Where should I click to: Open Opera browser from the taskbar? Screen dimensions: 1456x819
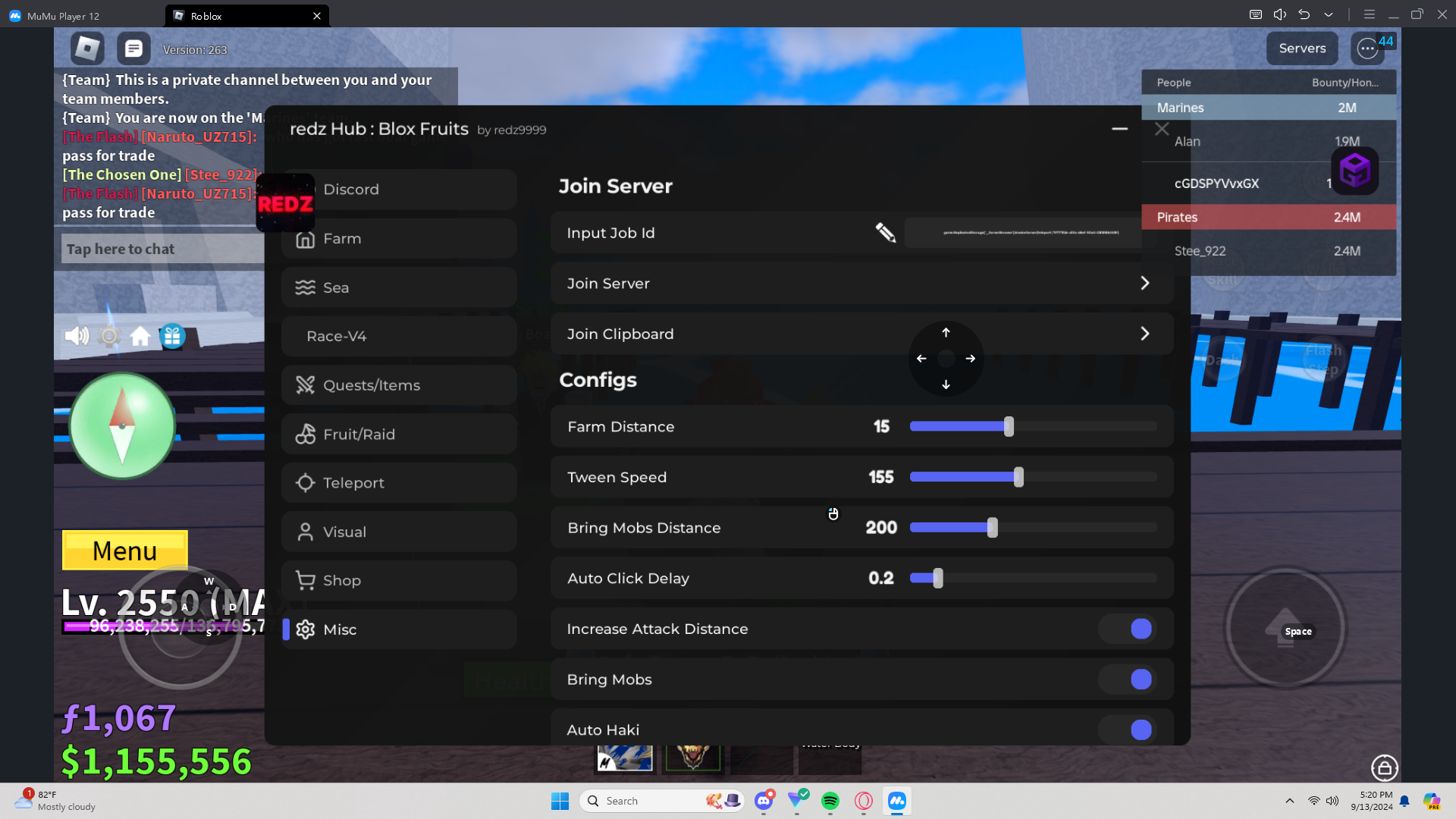864,801
